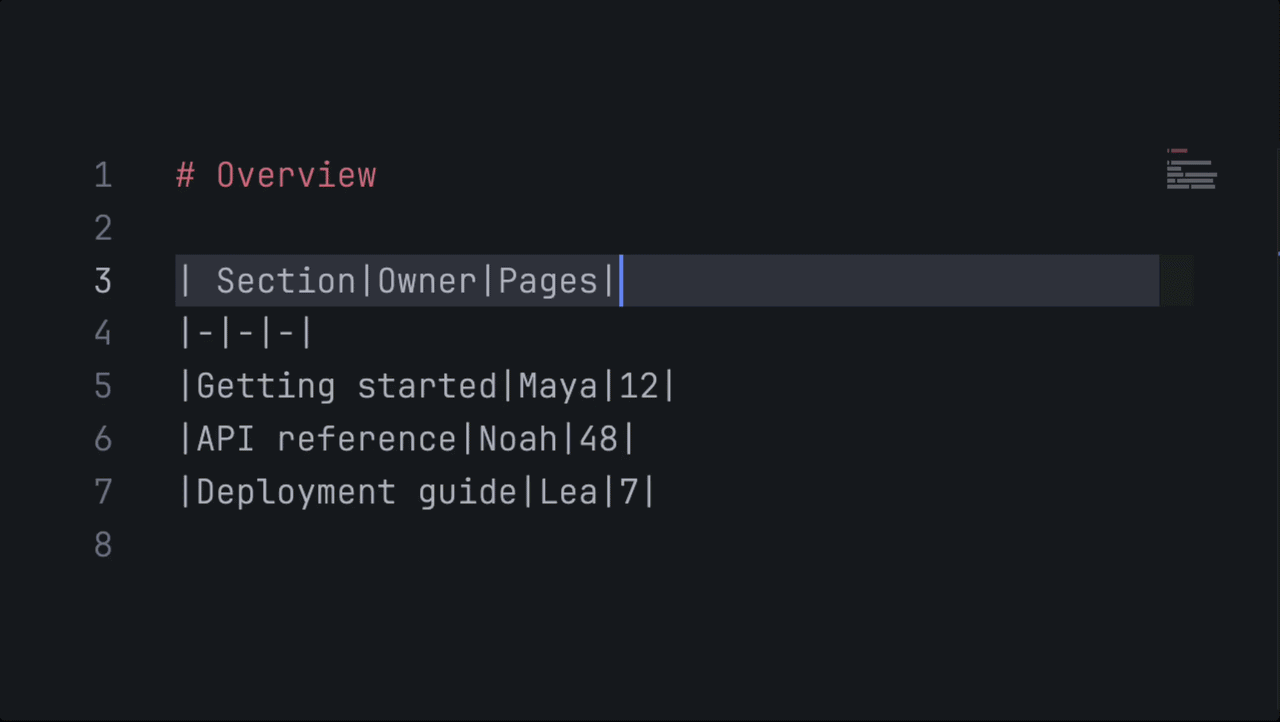Image resolution: width=1280 pixels, height=722 pixels.
Task: Click the minimap code preview thumbnail
Action: [1191, 169]
